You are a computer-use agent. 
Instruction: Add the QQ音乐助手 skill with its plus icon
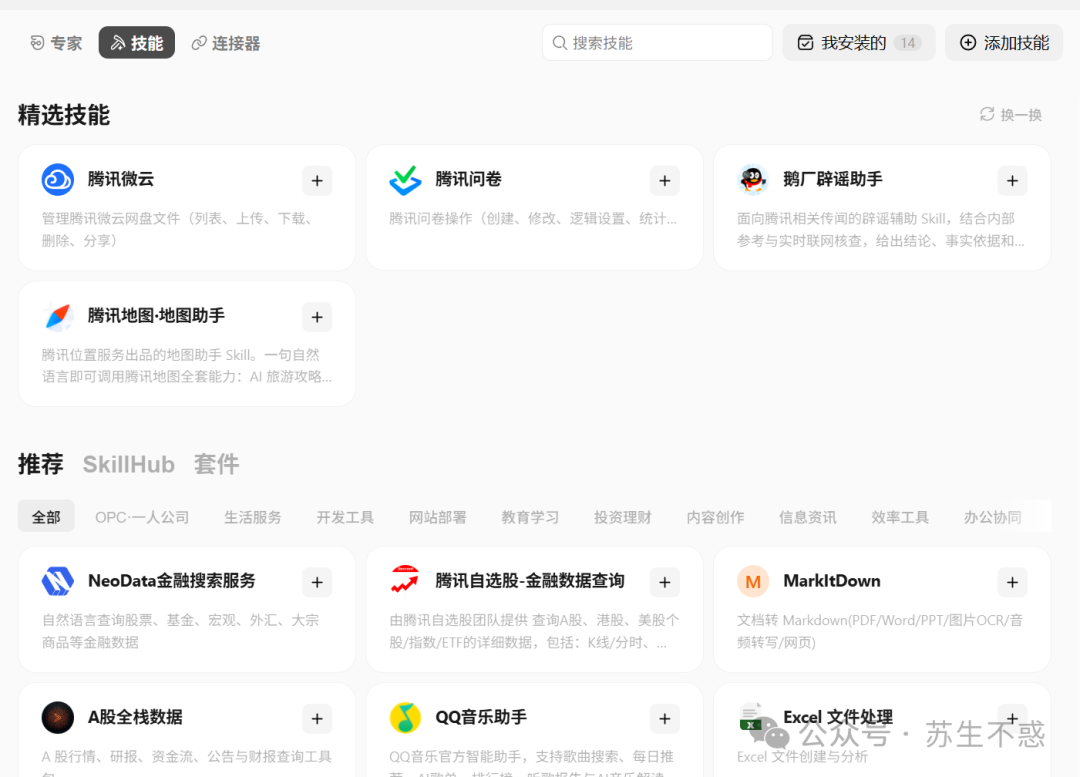pyautogui.click(x=665, y=718)
